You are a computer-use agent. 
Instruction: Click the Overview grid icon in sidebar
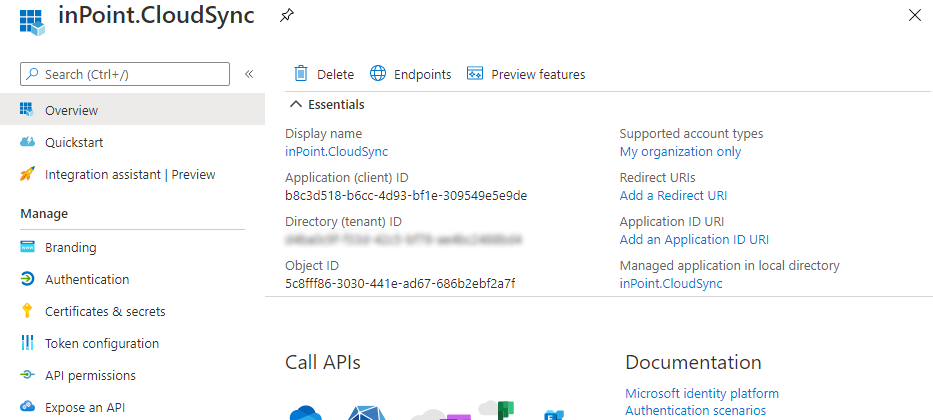pyautogui.click(x=27, y=109)
